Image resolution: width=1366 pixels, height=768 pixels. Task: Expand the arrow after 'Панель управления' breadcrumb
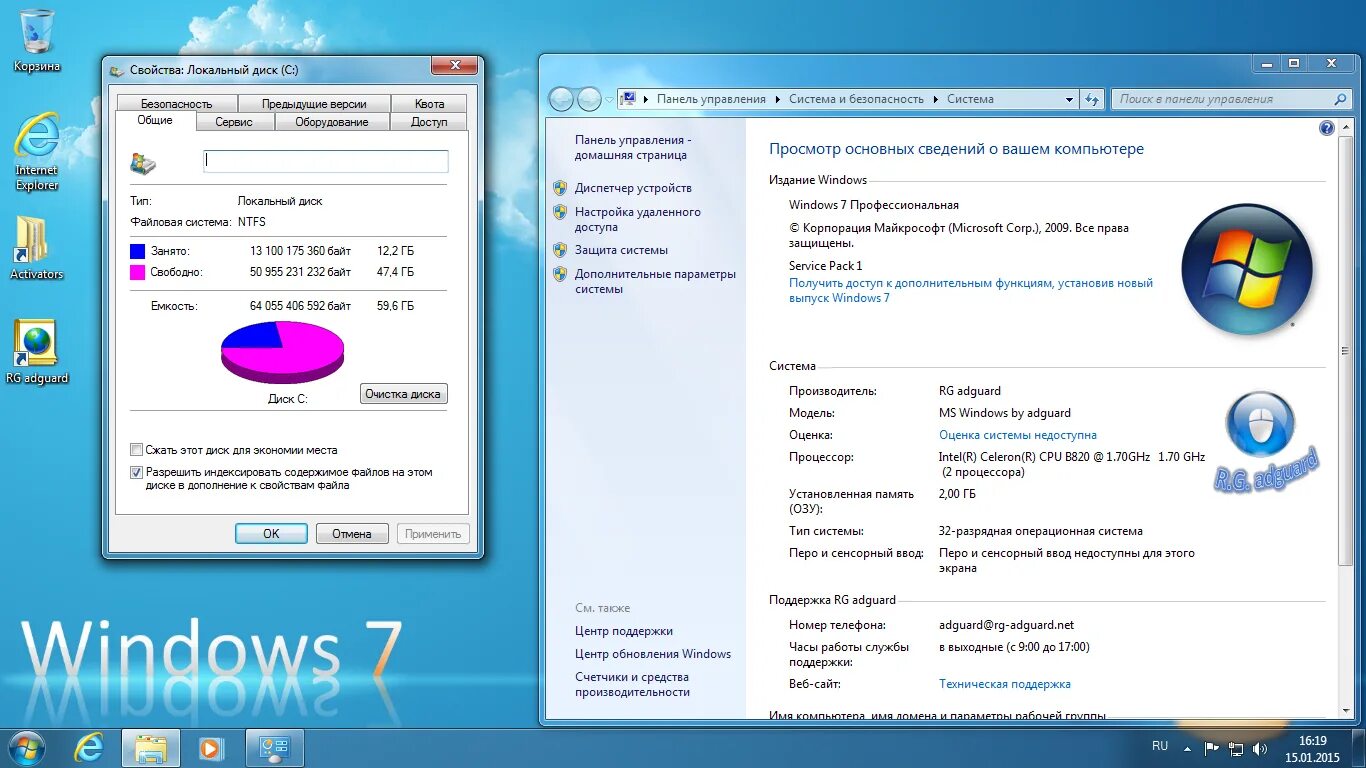coord(777,99)
